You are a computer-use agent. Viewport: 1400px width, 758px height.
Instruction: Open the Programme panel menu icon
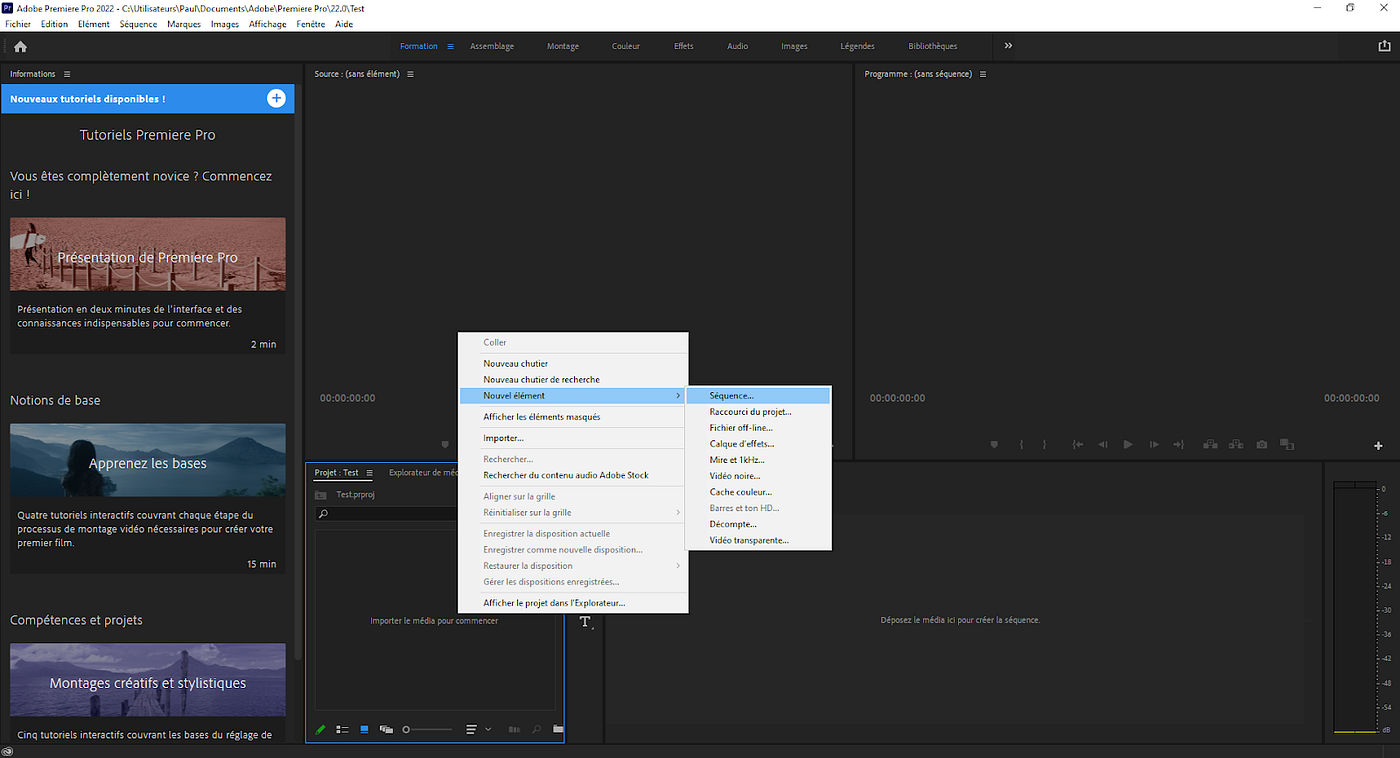pos(983,74)
